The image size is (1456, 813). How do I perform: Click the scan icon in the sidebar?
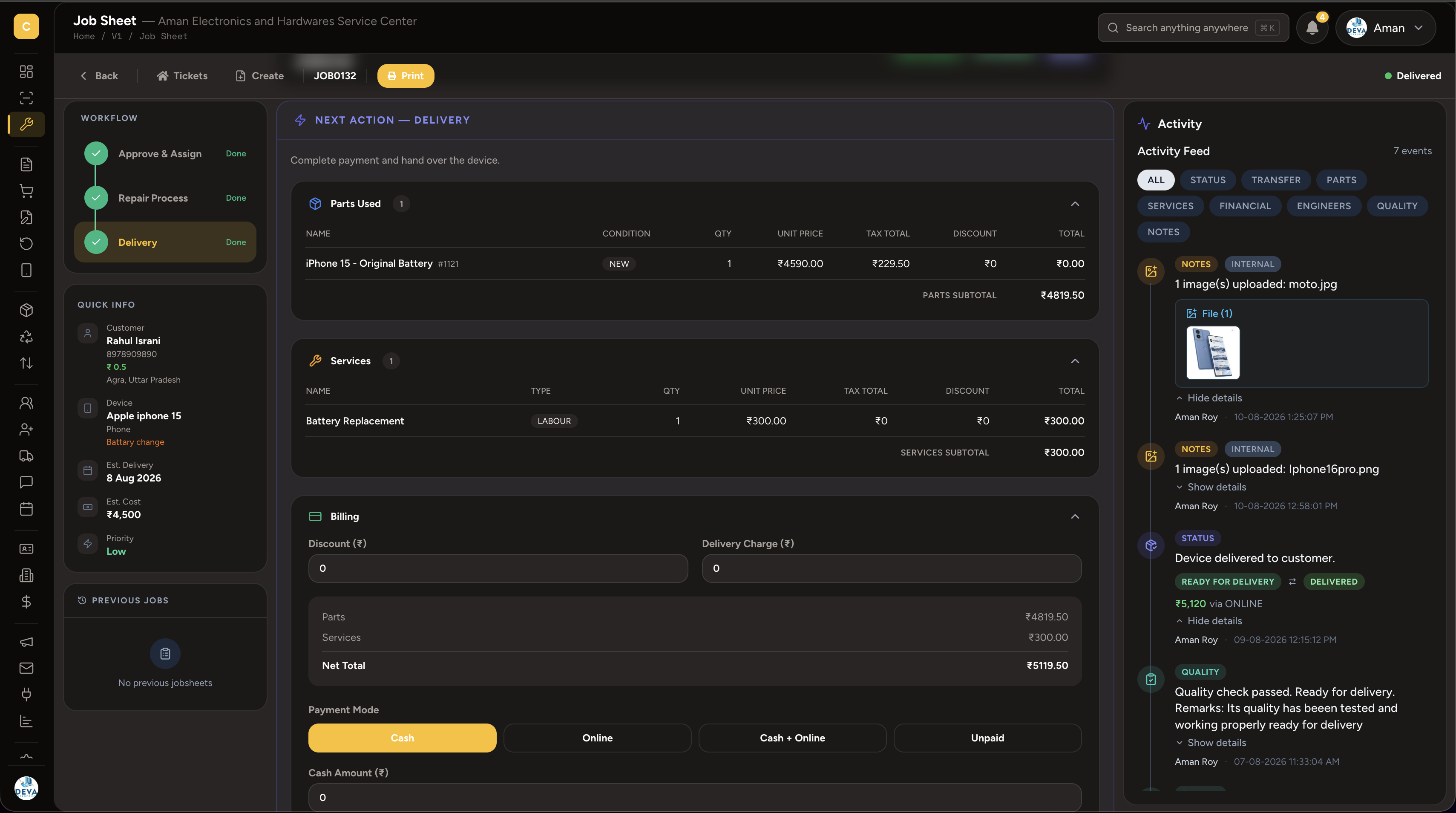[x=26, y=98]
